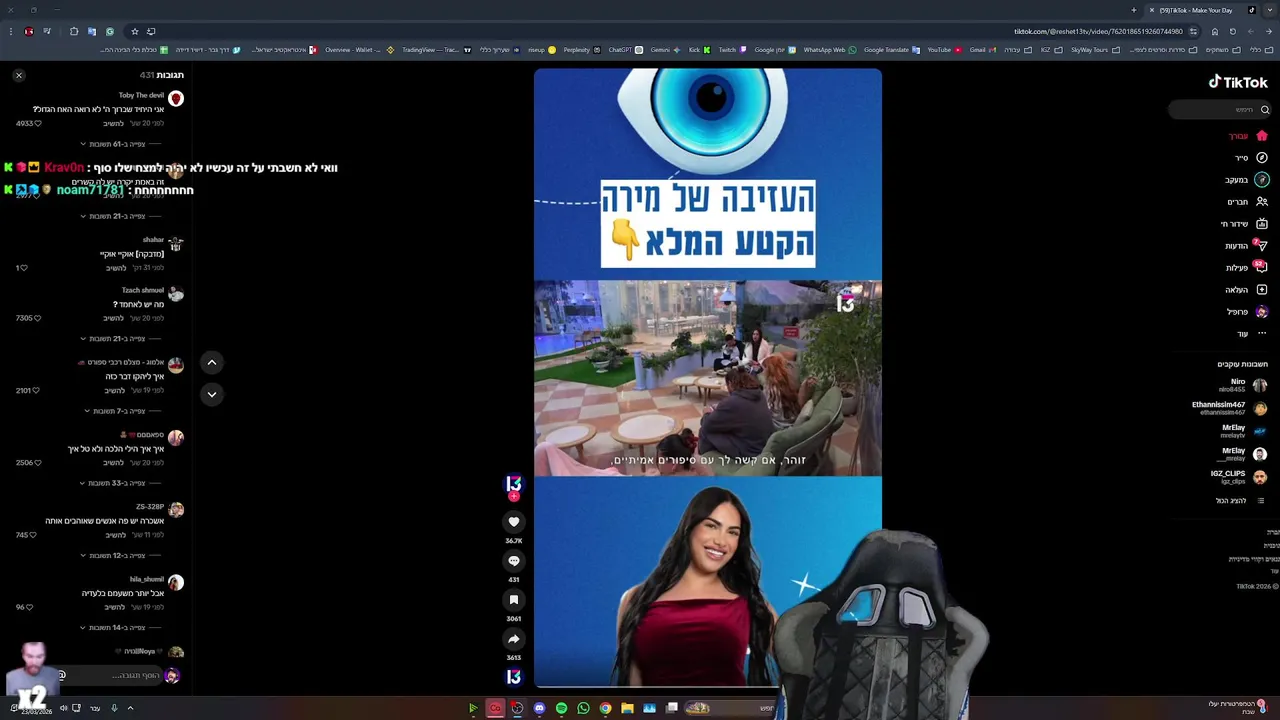This screenshot has width=1280, height=720.
Task: Open the Twitch bookmark
Action: tap(732, 50)
